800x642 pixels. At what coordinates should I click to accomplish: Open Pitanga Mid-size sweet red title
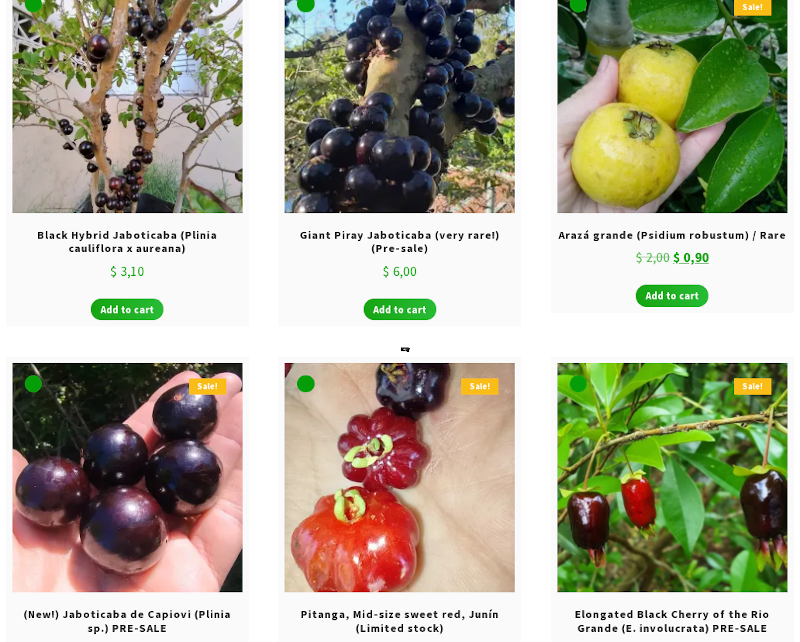click(399, 621)
